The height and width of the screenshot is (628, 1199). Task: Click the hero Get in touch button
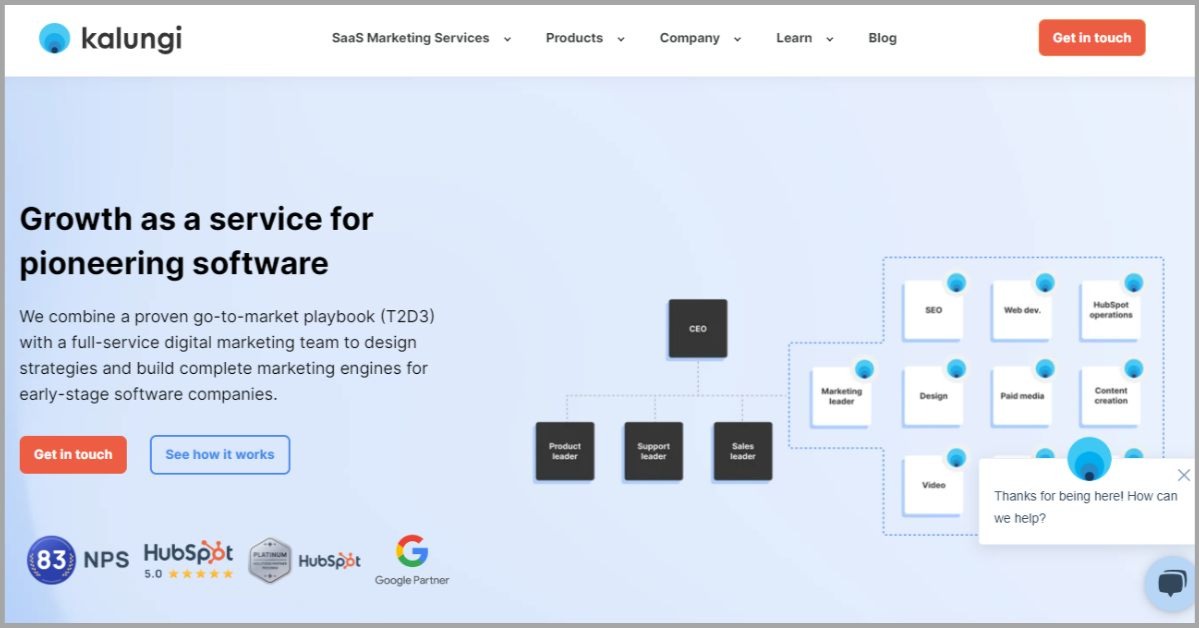(73, 454)
